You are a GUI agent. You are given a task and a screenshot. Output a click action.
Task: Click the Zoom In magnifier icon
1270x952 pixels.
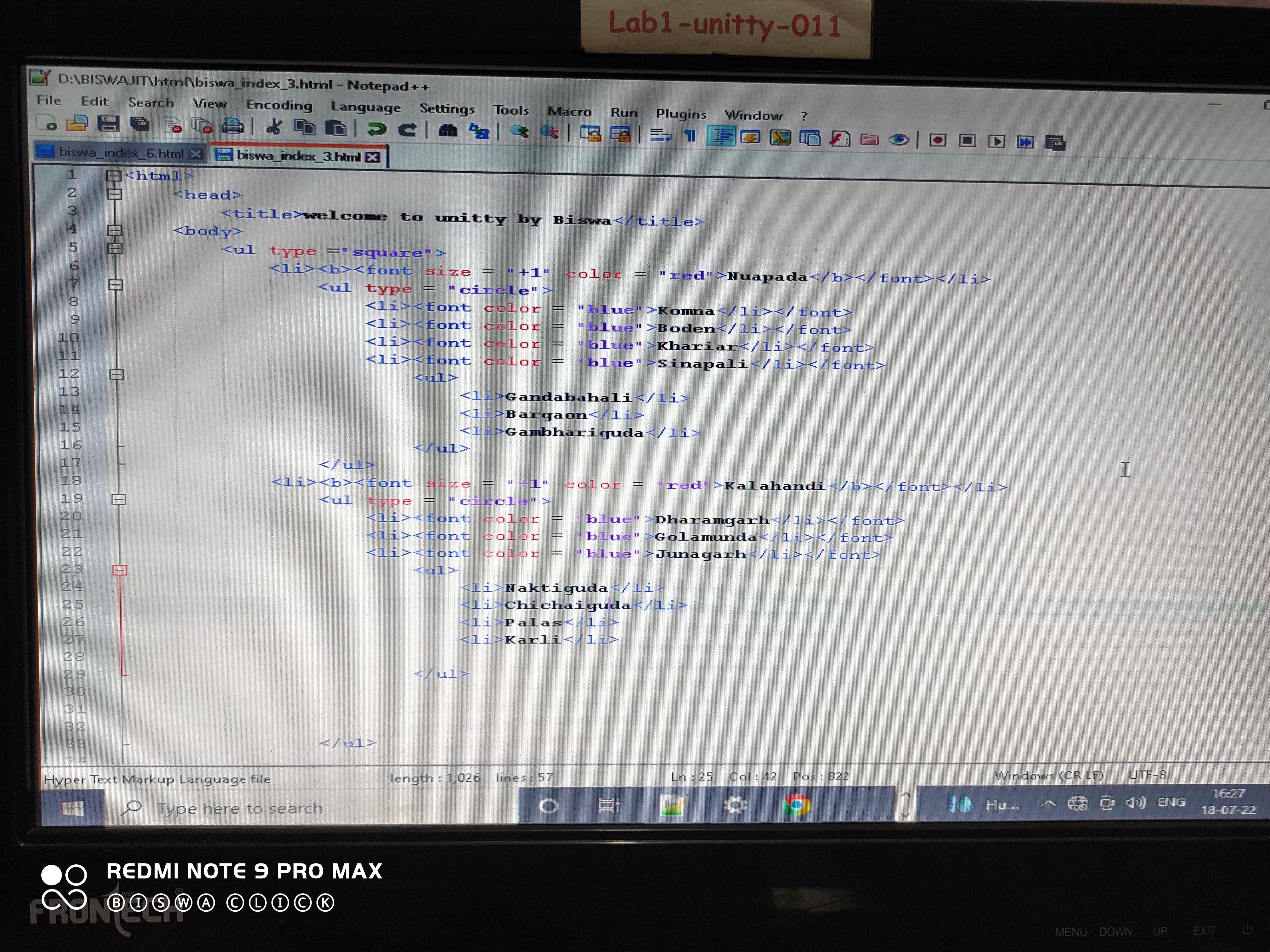pos(520,132)
